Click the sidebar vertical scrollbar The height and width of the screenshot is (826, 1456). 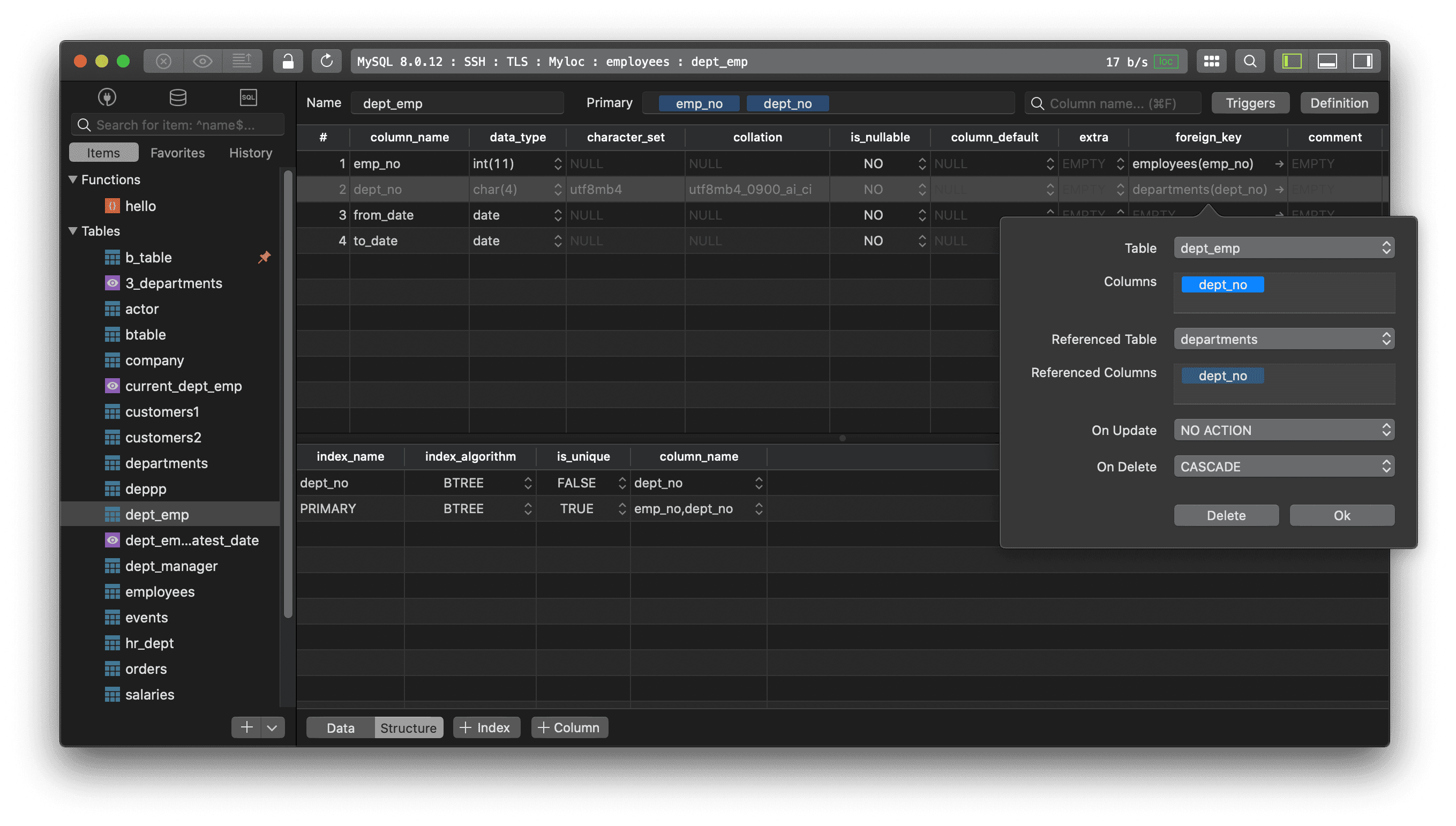point(288,394)
